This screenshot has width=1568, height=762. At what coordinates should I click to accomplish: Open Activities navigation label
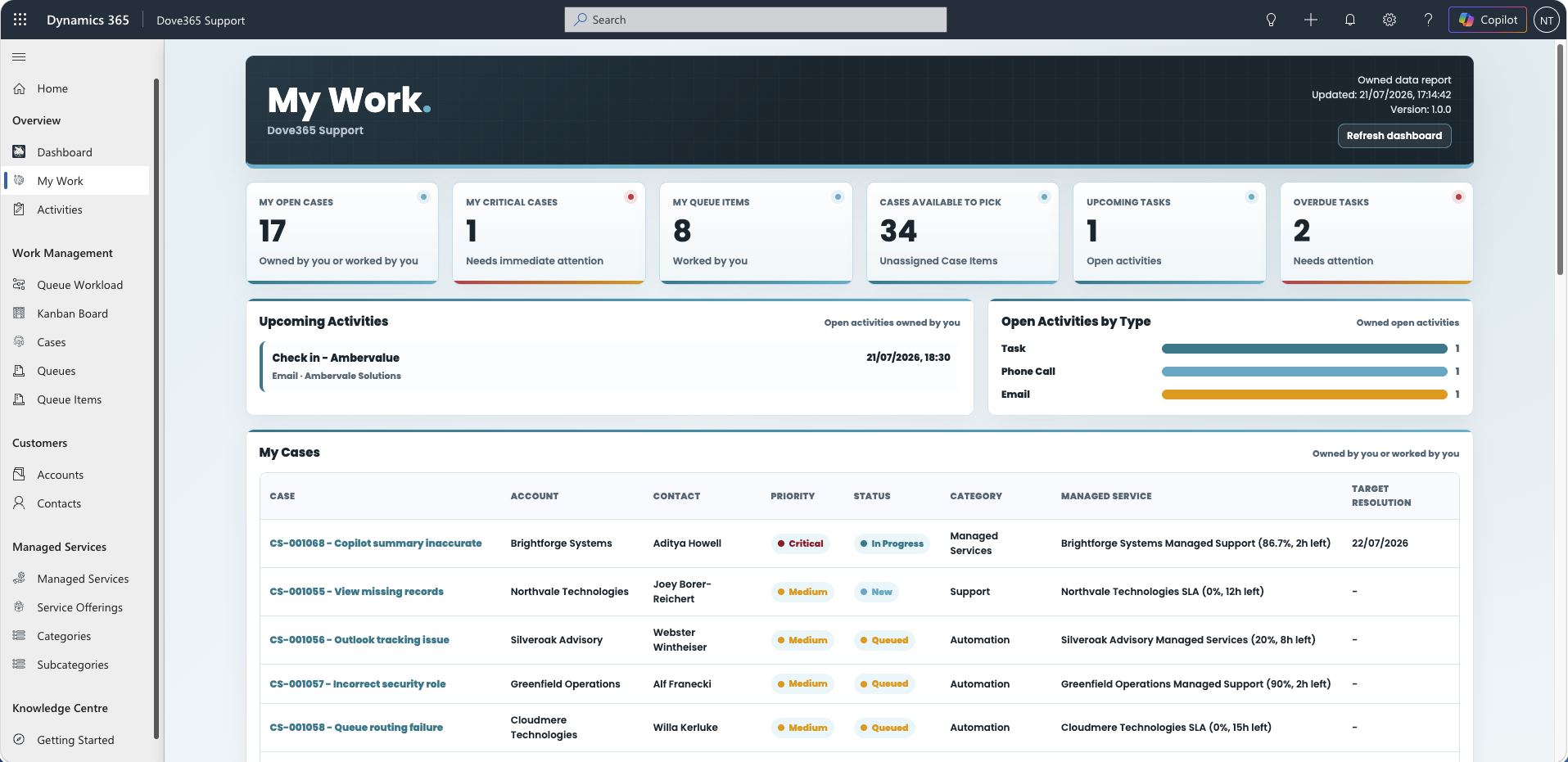(x=60, y=210)
